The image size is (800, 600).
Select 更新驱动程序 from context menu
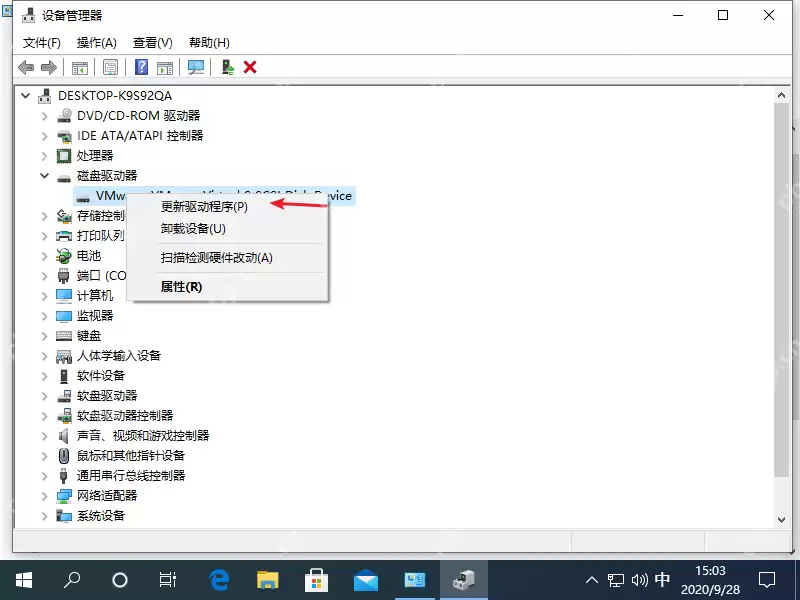click(x=202, y=206)
